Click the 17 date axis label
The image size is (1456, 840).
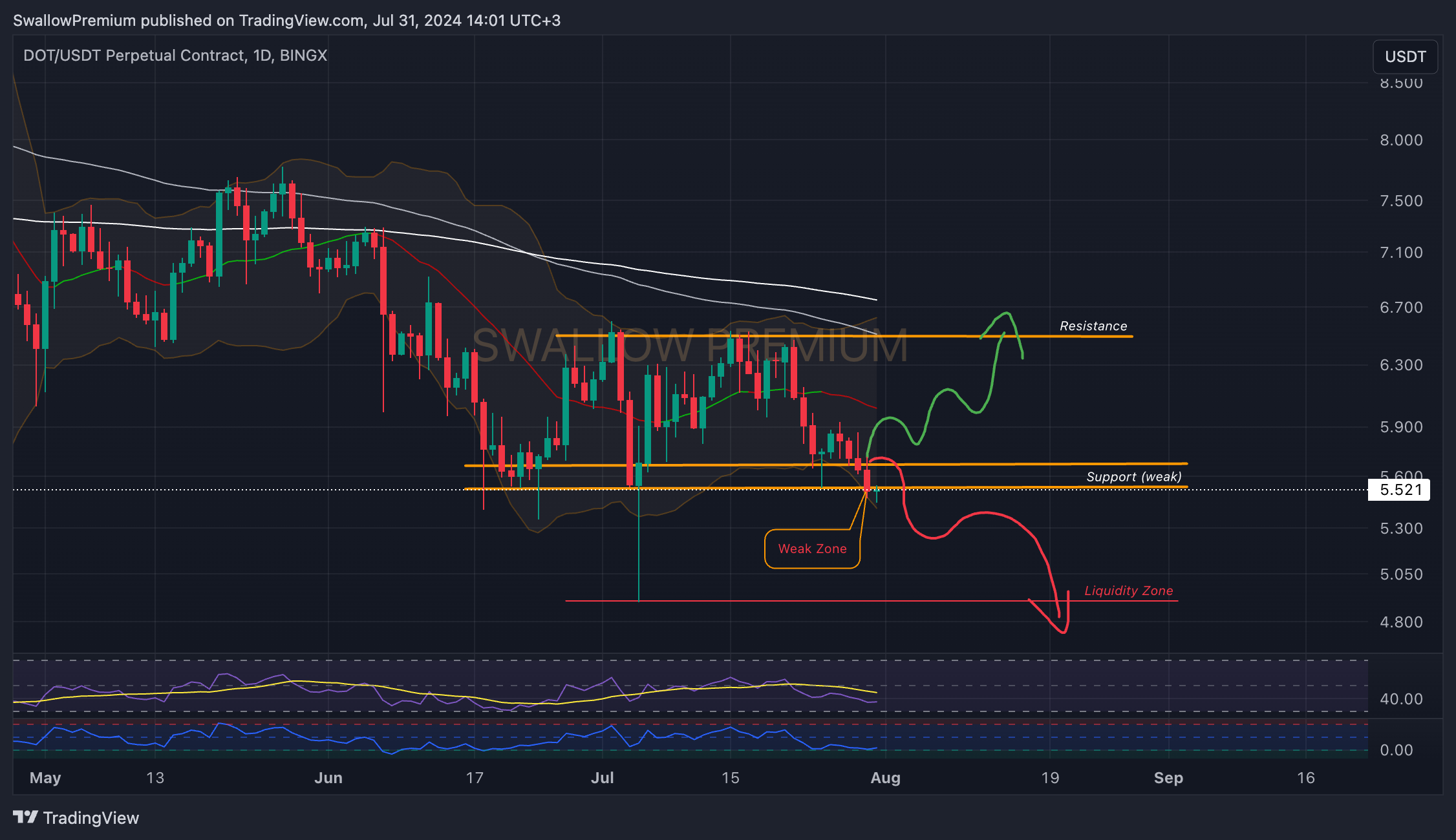(475, 778)
